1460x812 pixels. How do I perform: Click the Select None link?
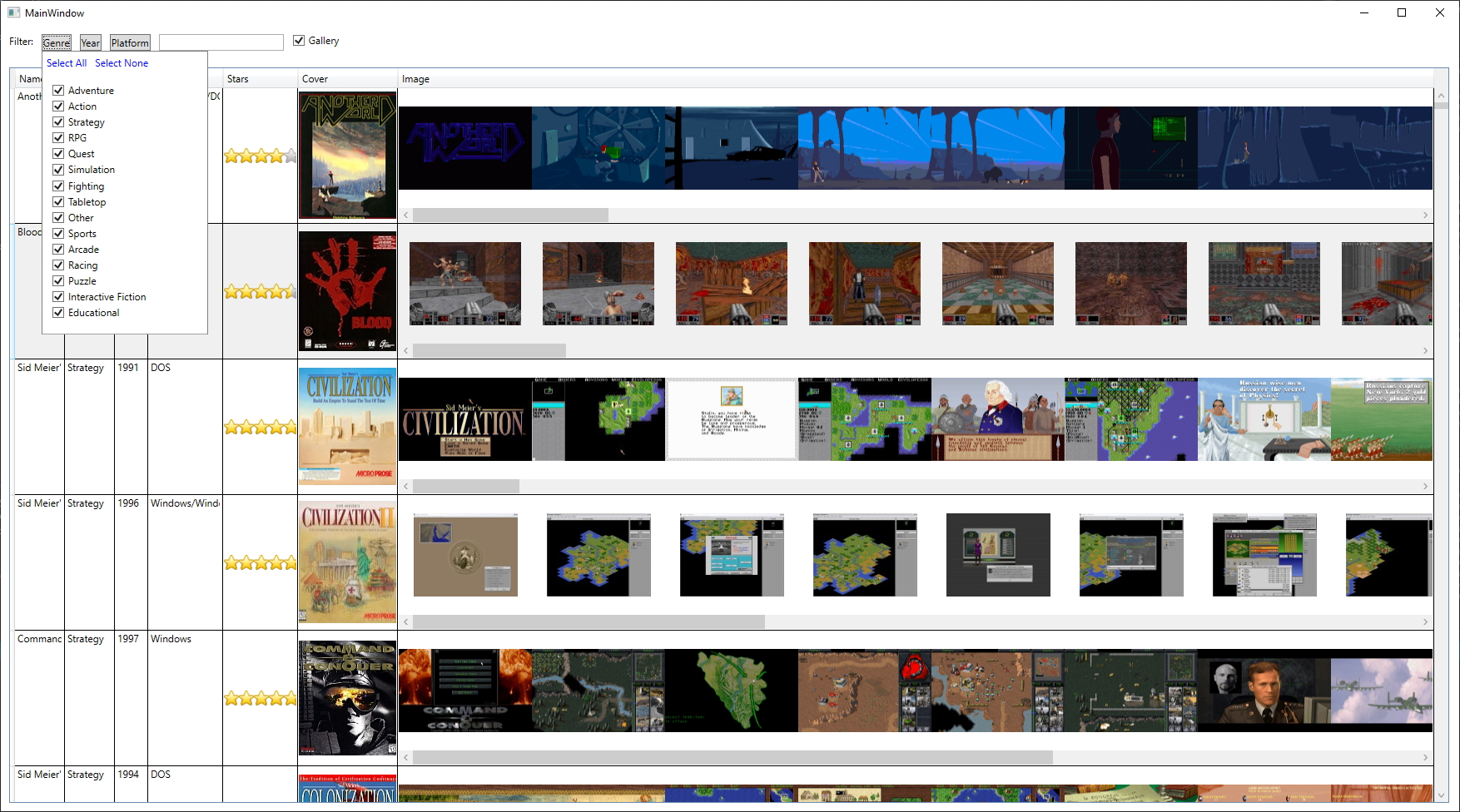tap(122, 63)
